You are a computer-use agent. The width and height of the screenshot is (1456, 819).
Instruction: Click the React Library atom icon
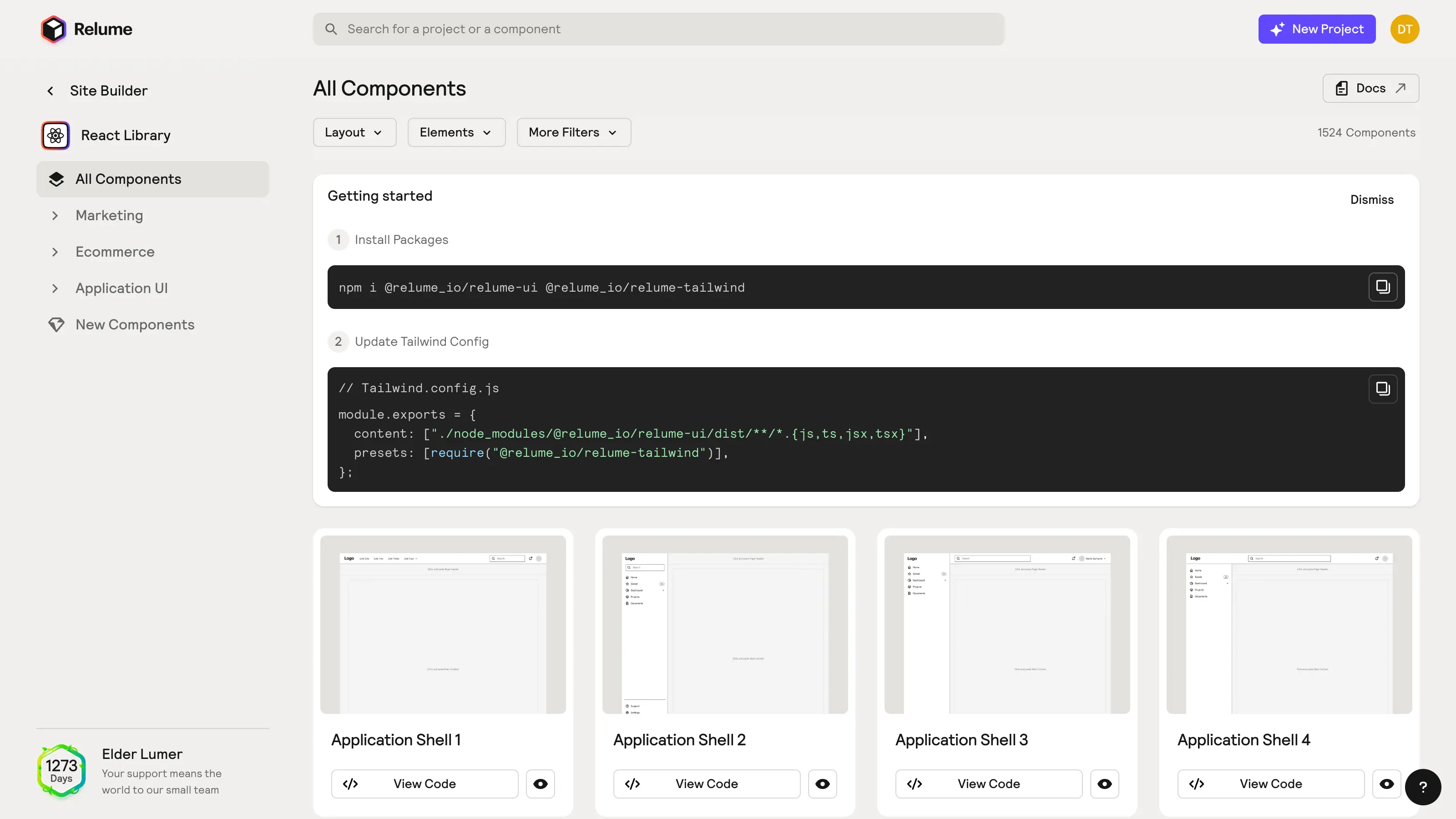(56, 135)
